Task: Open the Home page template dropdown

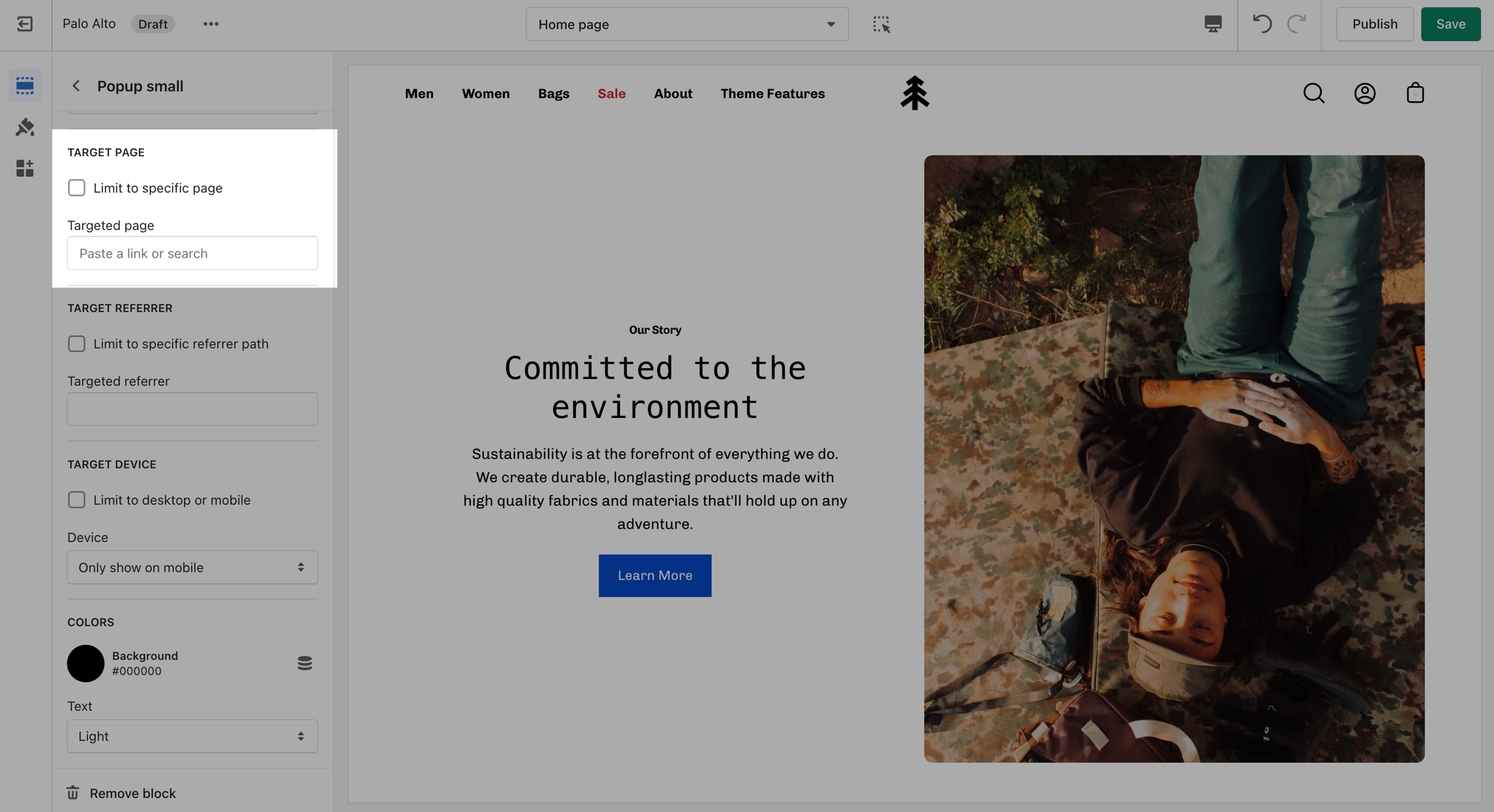Action: coord(686,24)
